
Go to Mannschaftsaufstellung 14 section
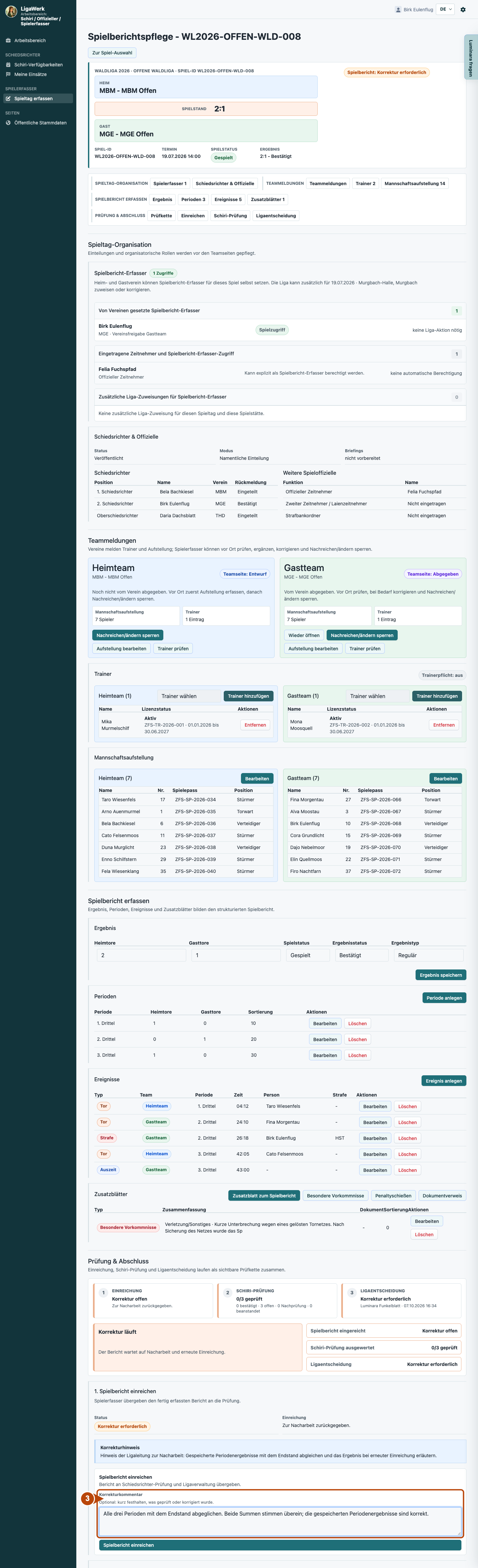pyautogui.click(x=415, y=183)
